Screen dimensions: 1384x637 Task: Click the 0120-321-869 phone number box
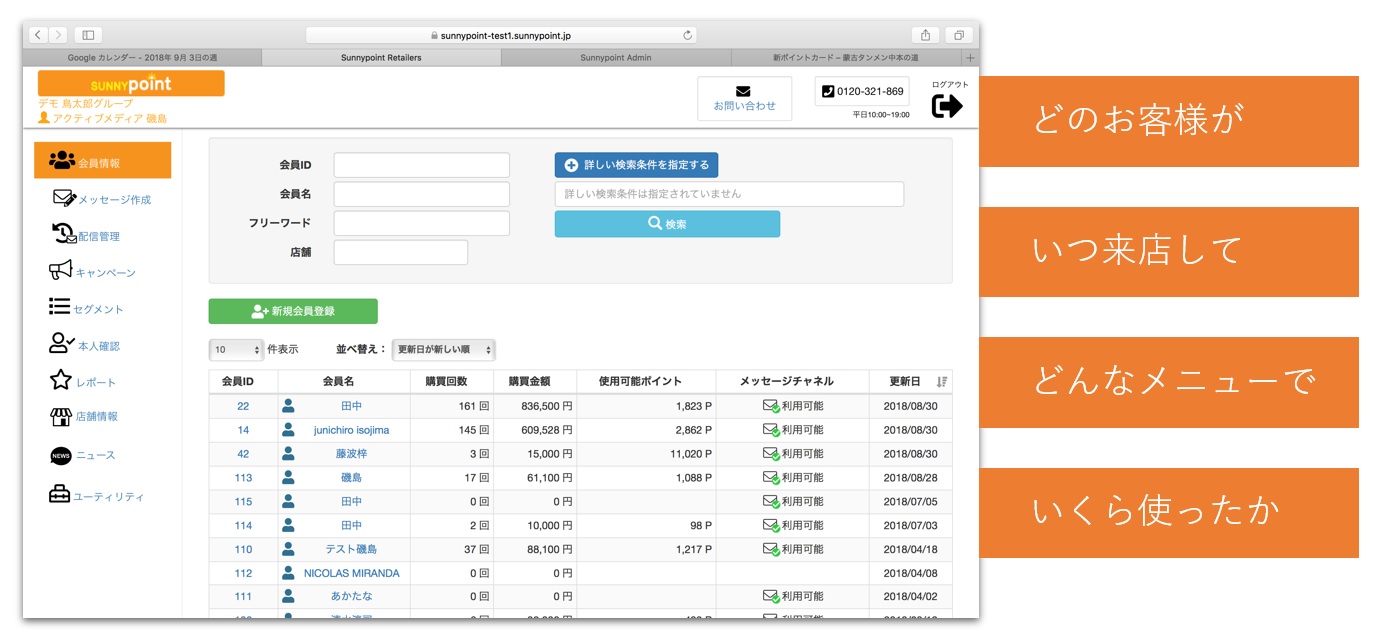[862, 92]
